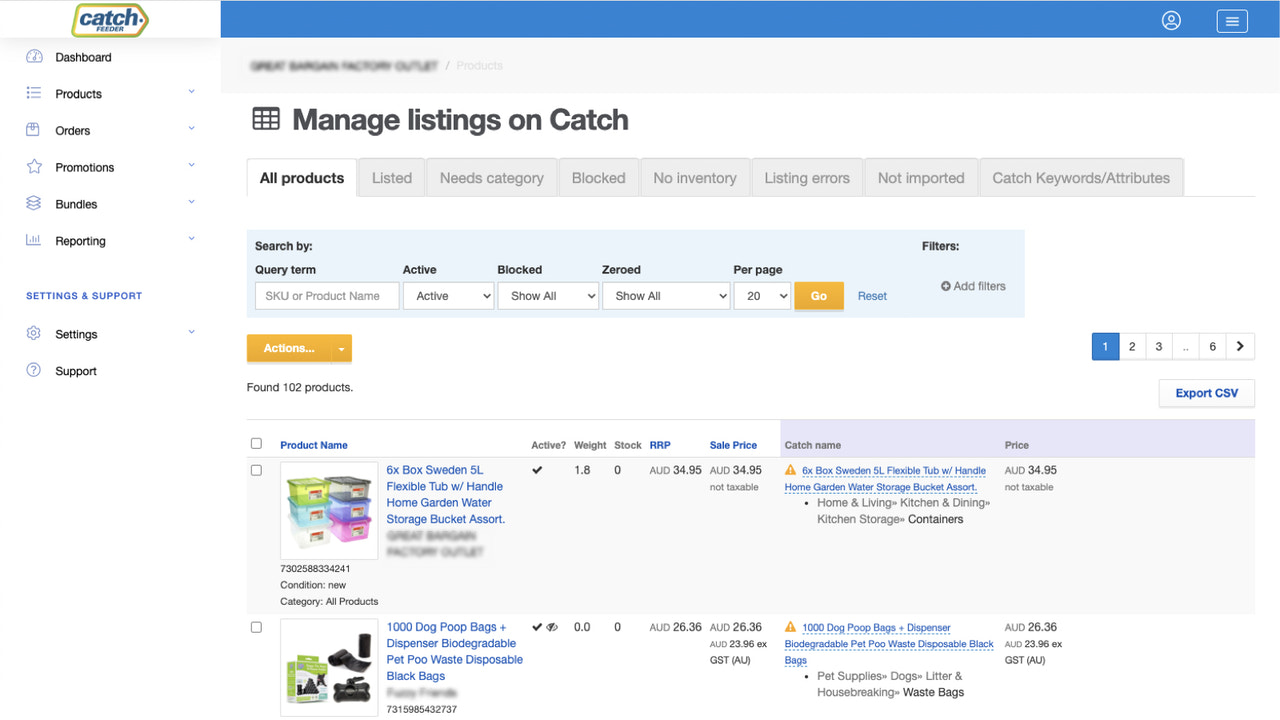Open the user account icon top right
Image resolution: width=1280 pixels, height=720 pixels.
tap(1171, 20)
